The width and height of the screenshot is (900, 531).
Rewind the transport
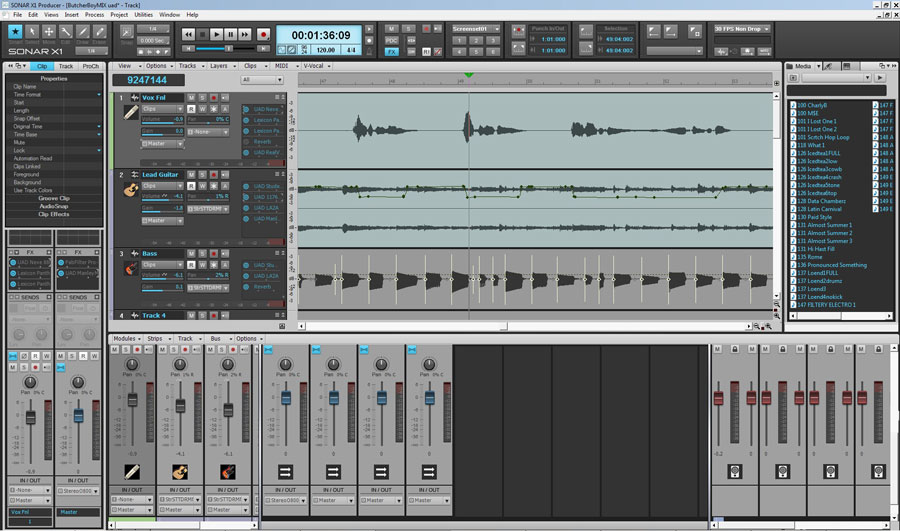tap(188, 34)
